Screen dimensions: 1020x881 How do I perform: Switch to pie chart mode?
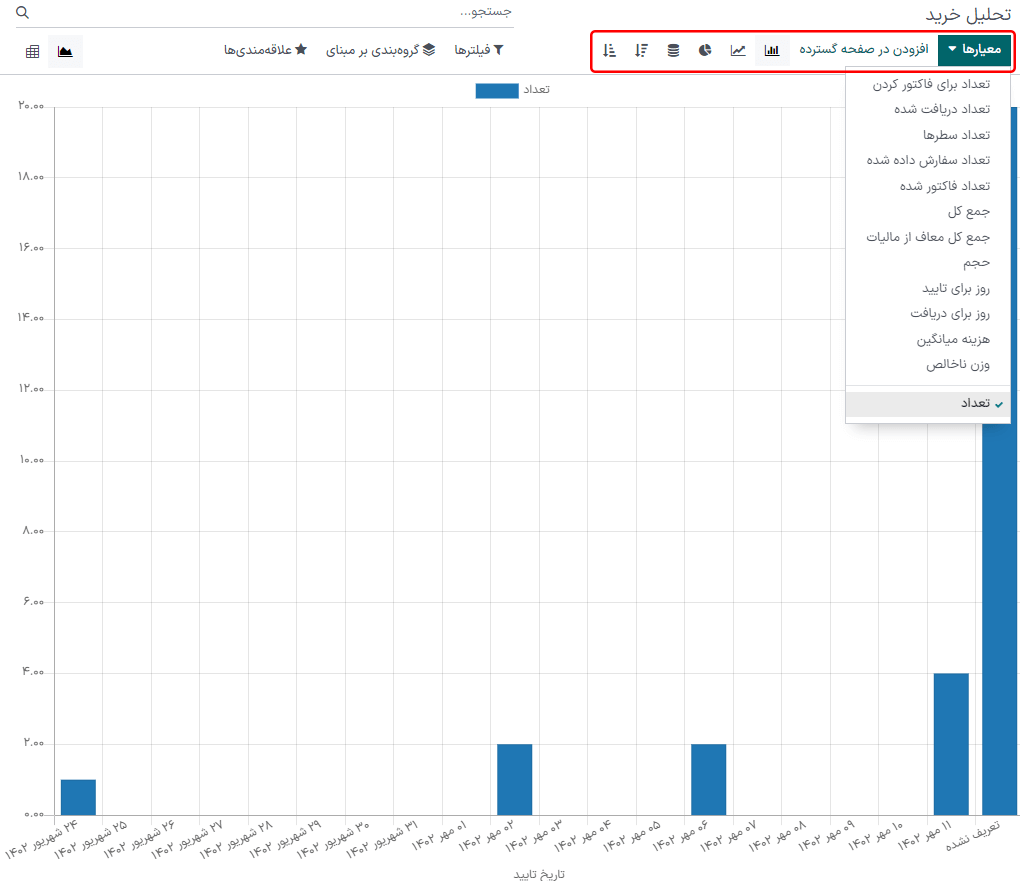(705, 50)
